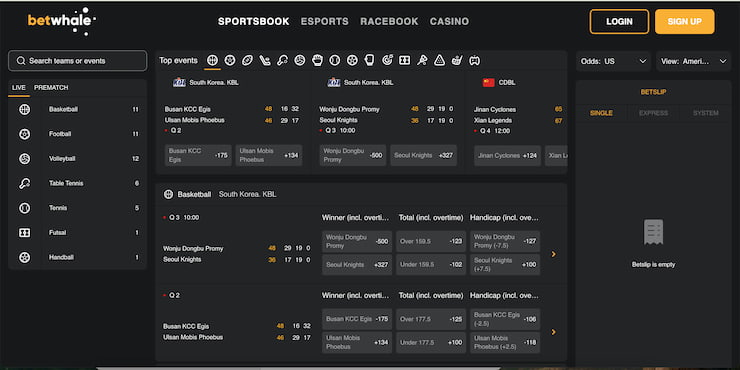Image resolution: width=740 pixels, height=370 pixels.
Task: Switch betslip to SYSTEM tab
Action: pos(706,113)
